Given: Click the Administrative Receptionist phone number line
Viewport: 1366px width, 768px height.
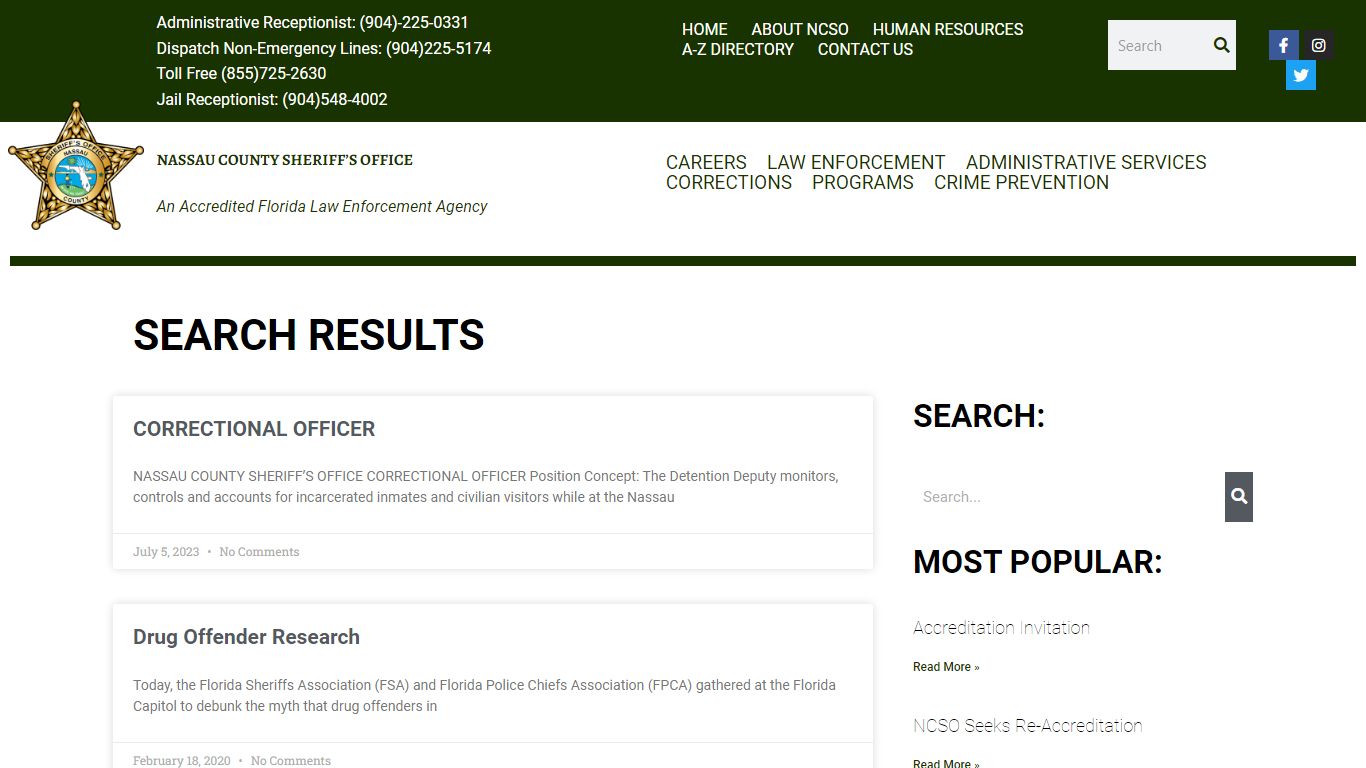Looking at the screenshot, I should [x=312, y=22].
